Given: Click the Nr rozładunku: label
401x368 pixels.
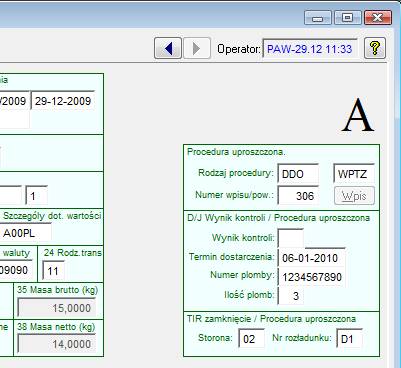Looking at the screenshot, I should pos(302,338).
